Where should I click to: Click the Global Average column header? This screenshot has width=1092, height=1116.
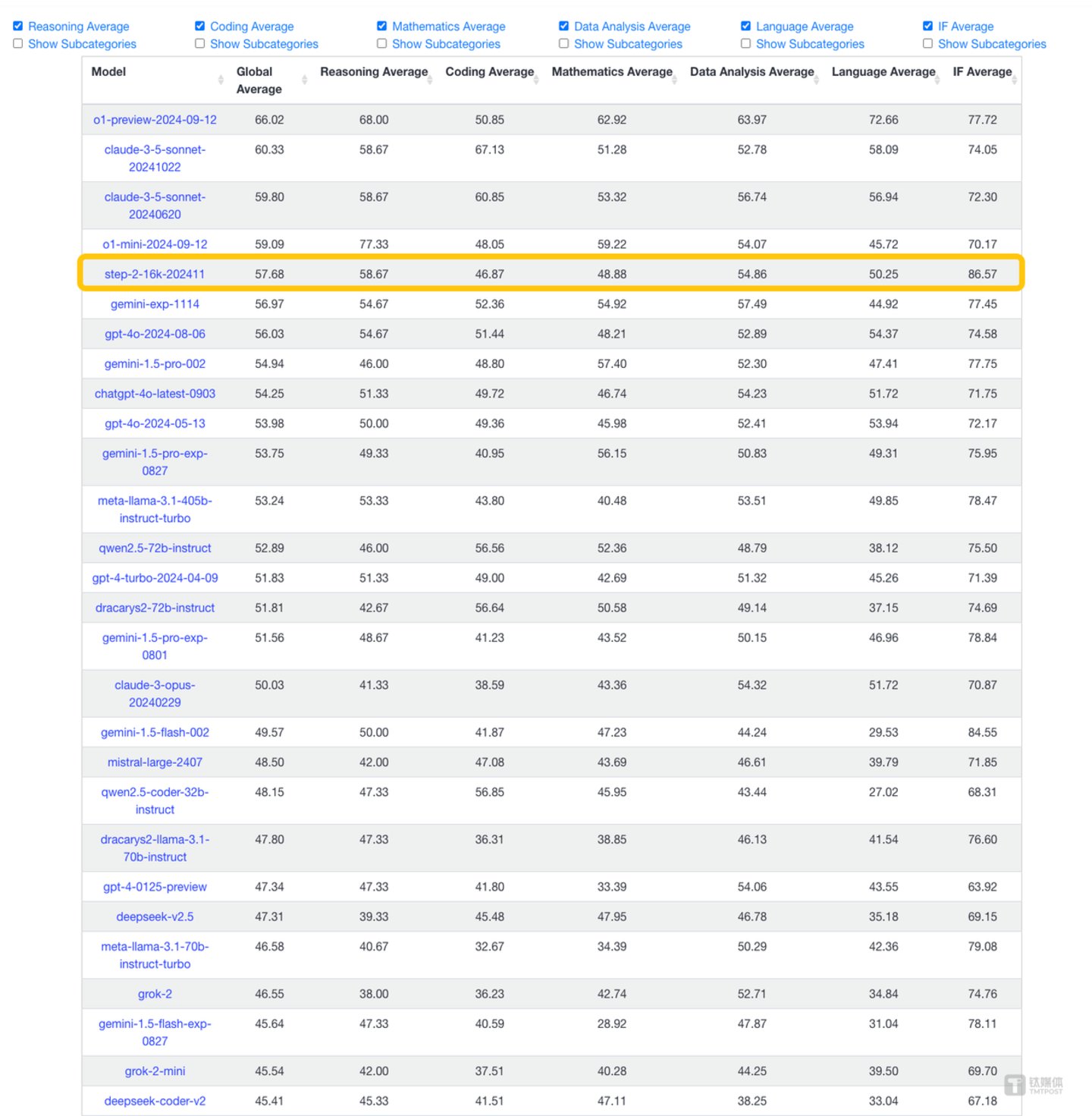pos(260,80)
